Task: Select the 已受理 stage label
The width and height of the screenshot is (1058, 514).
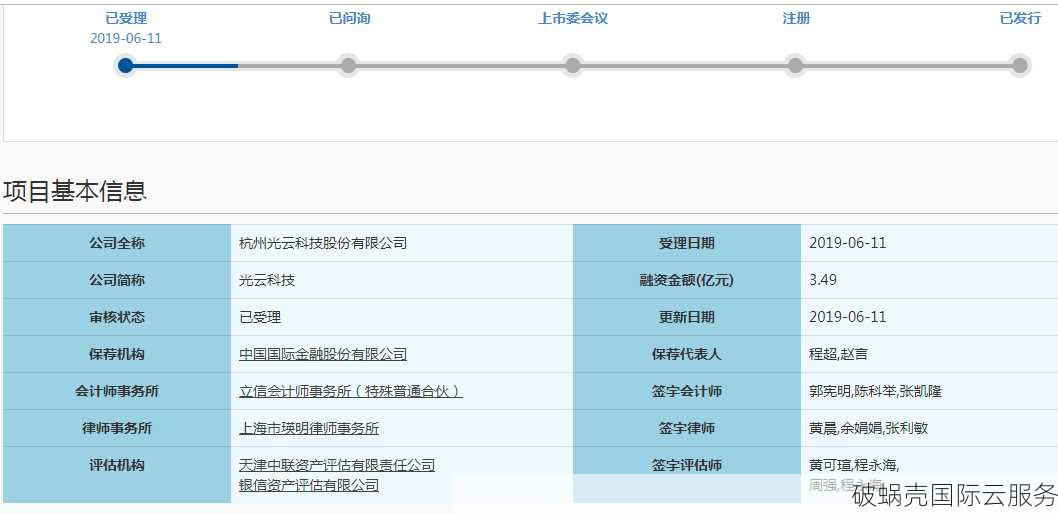Action: (x=126, y=19)
